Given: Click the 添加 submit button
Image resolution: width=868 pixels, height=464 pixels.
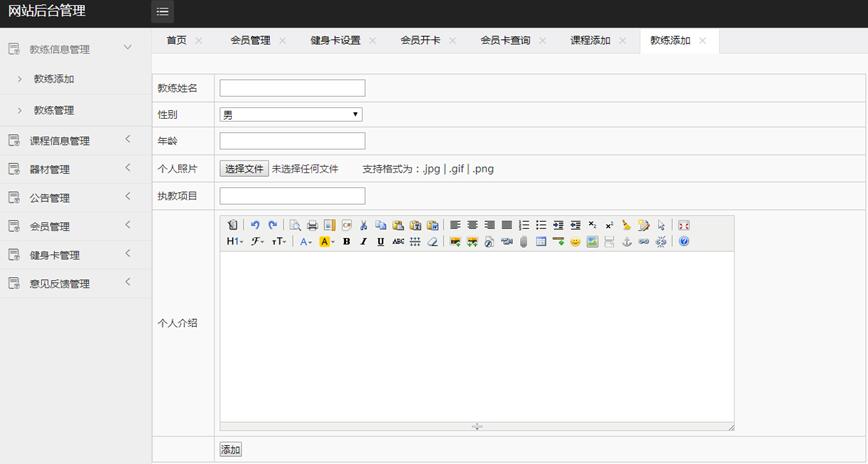Looking at the screenshot, I should (231, 450).
